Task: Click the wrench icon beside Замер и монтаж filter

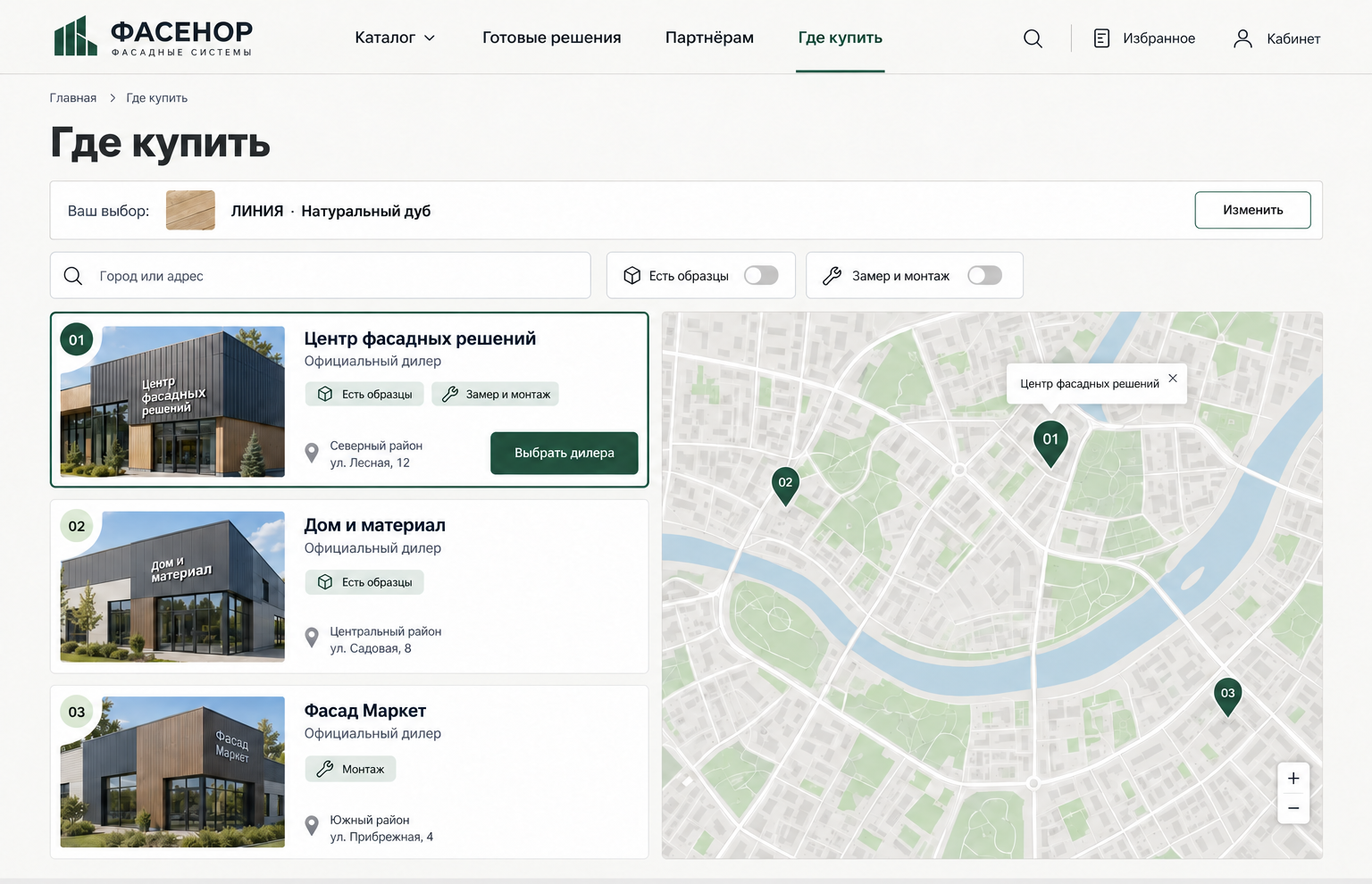Action: (832, 276)
